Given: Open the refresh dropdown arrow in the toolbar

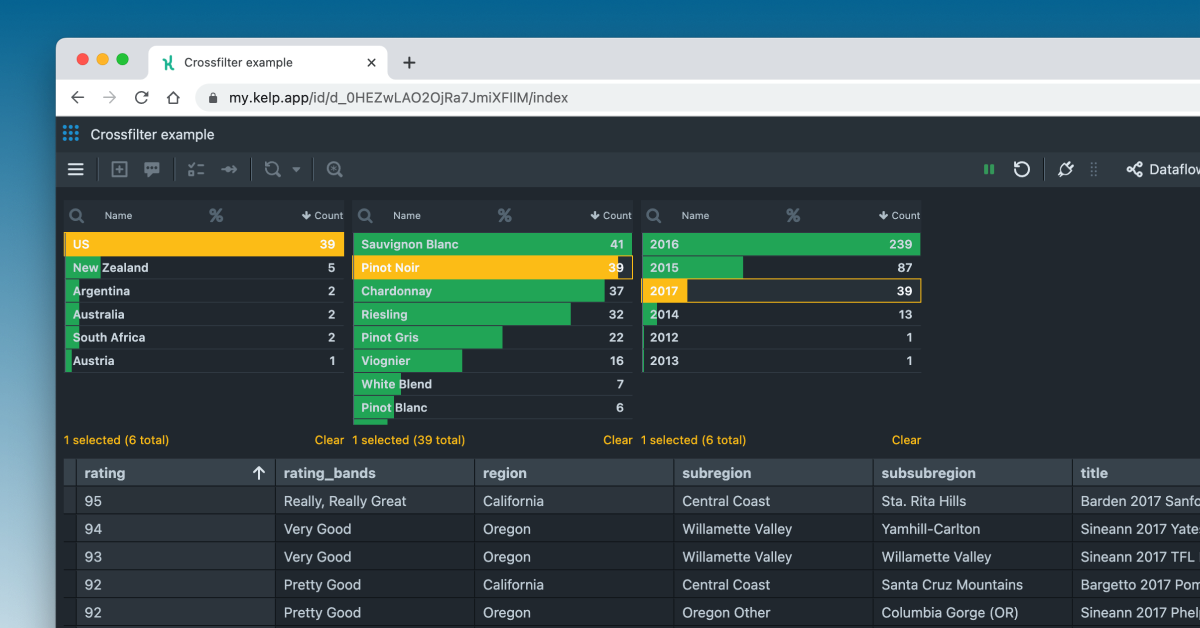Looking at the screenshot, I should 294,169.
